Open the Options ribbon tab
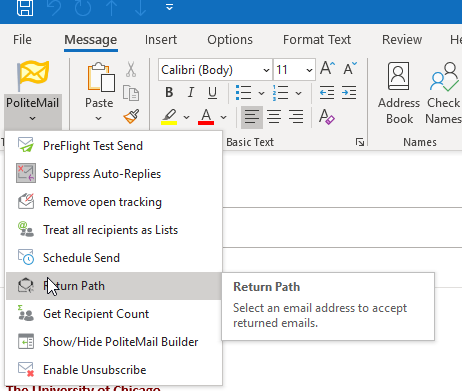This screenshot has height=391, width=462. click(x=230, y=40)
